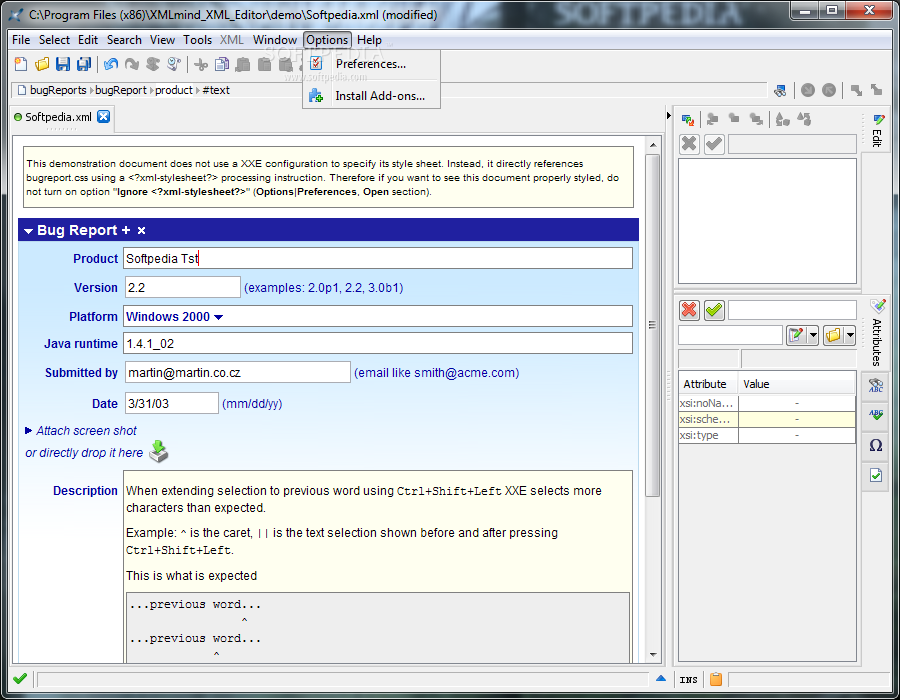Click the gray checkmark button in Edit panel
Image resolution: width=900 pixels, height=700 pixels.
714,143
